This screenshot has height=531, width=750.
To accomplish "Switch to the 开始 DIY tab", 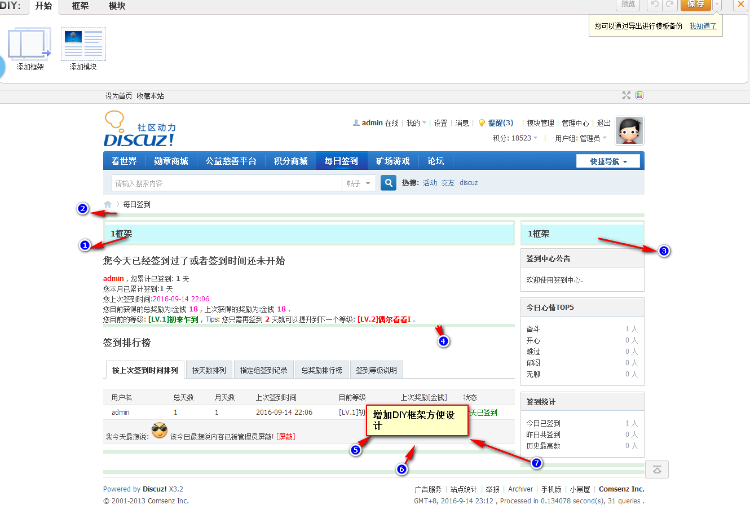I will coord(44,6).
